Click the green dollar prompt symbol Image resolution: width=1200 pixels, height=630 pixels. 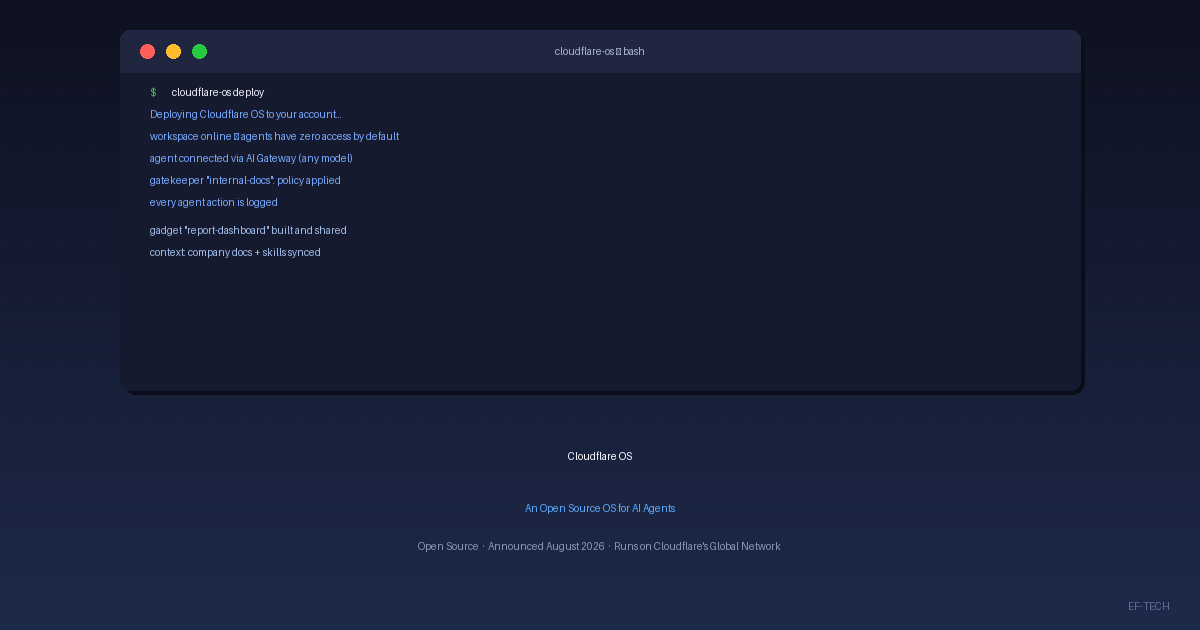click(x=153, y=92)
